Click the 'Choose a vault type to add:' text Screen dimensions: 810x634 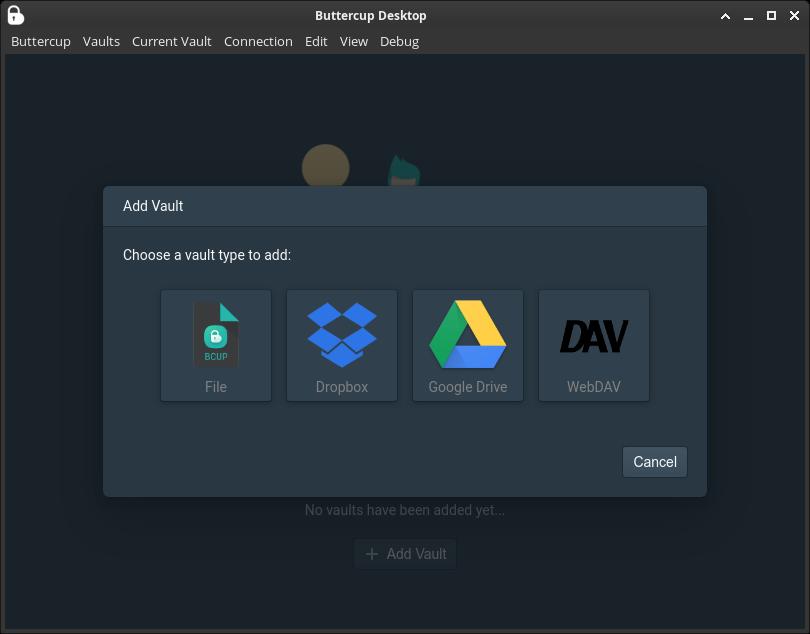[x=207, y=255]
